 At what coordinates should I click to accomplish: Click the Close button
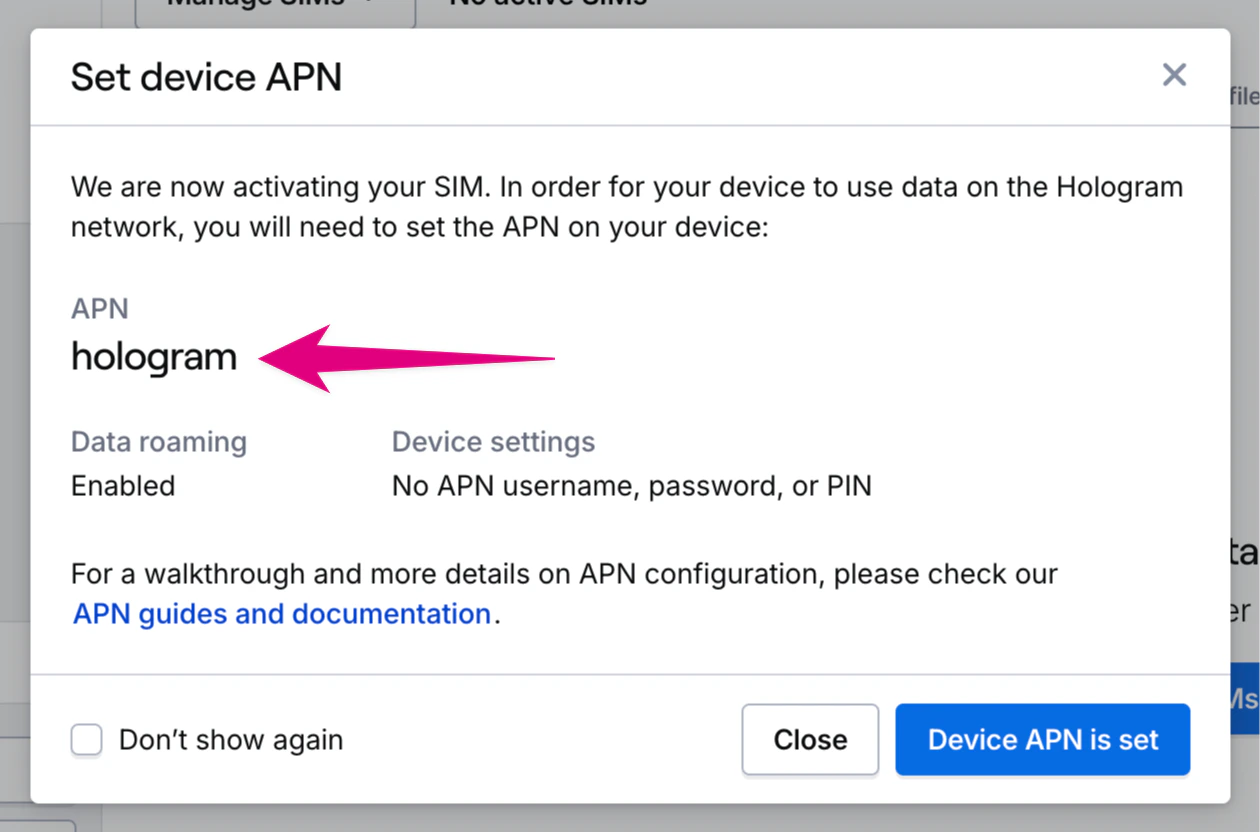pyautogui.click(x=810, y=740)
